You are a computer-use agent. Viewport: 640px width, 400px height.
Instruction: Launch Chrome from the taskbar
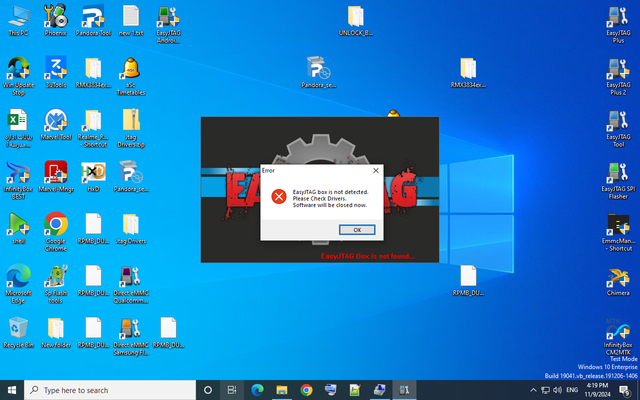pyautogui.click(x=306, y=390)
